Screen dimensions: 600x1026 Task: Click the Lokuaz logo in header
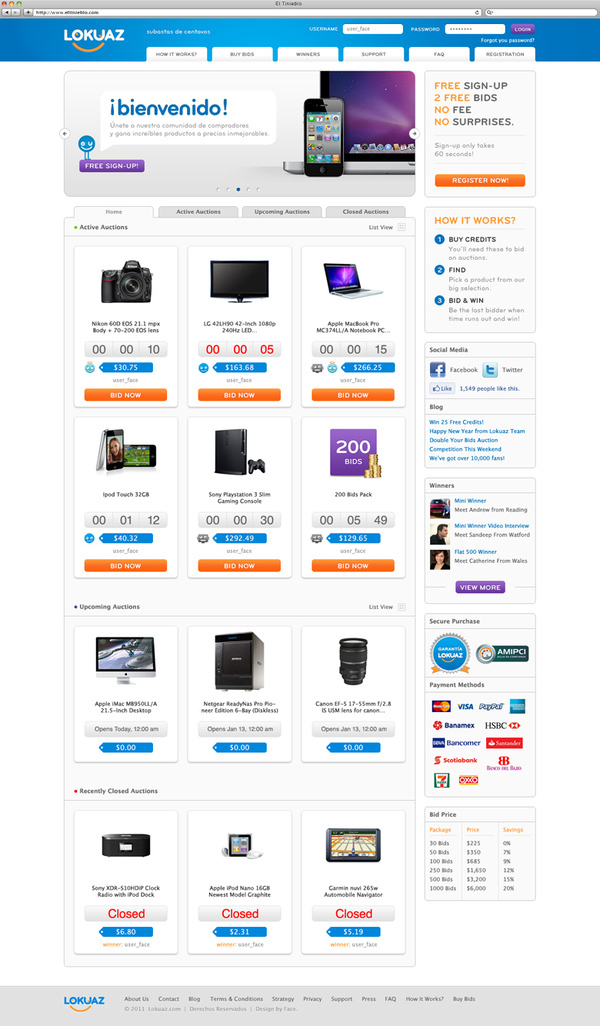tap(94, 39)
